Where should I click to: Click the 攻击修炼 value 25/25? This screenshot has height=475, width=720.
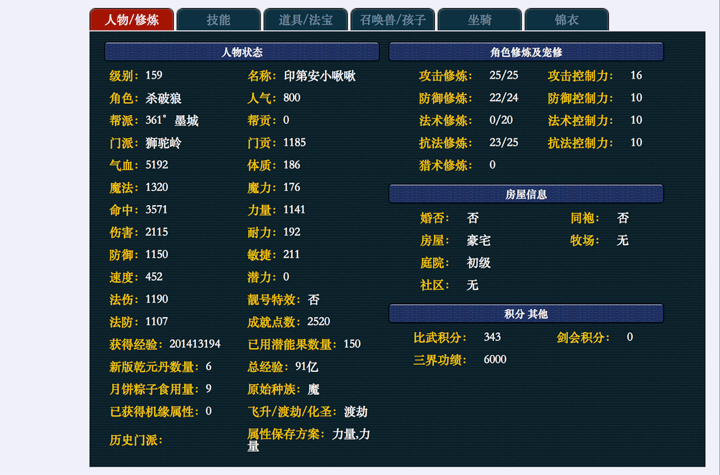pyautogui.click(x=504, y=76)
